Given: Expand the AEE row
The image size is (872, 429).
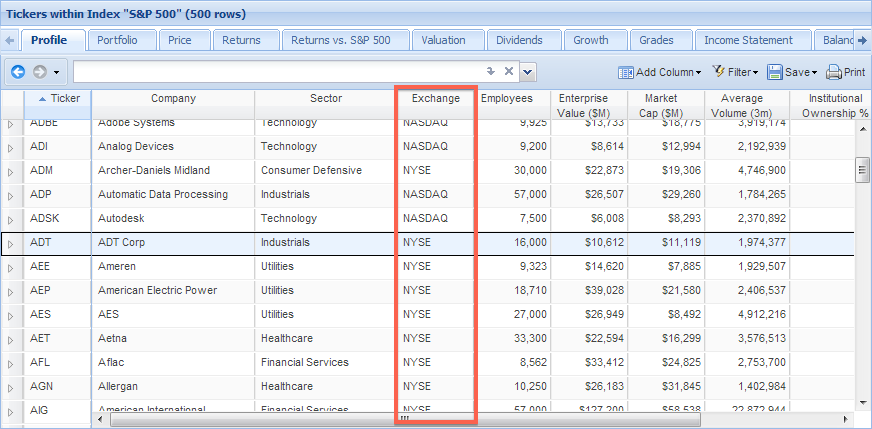Looking at the screenshot, I should 11,268.
